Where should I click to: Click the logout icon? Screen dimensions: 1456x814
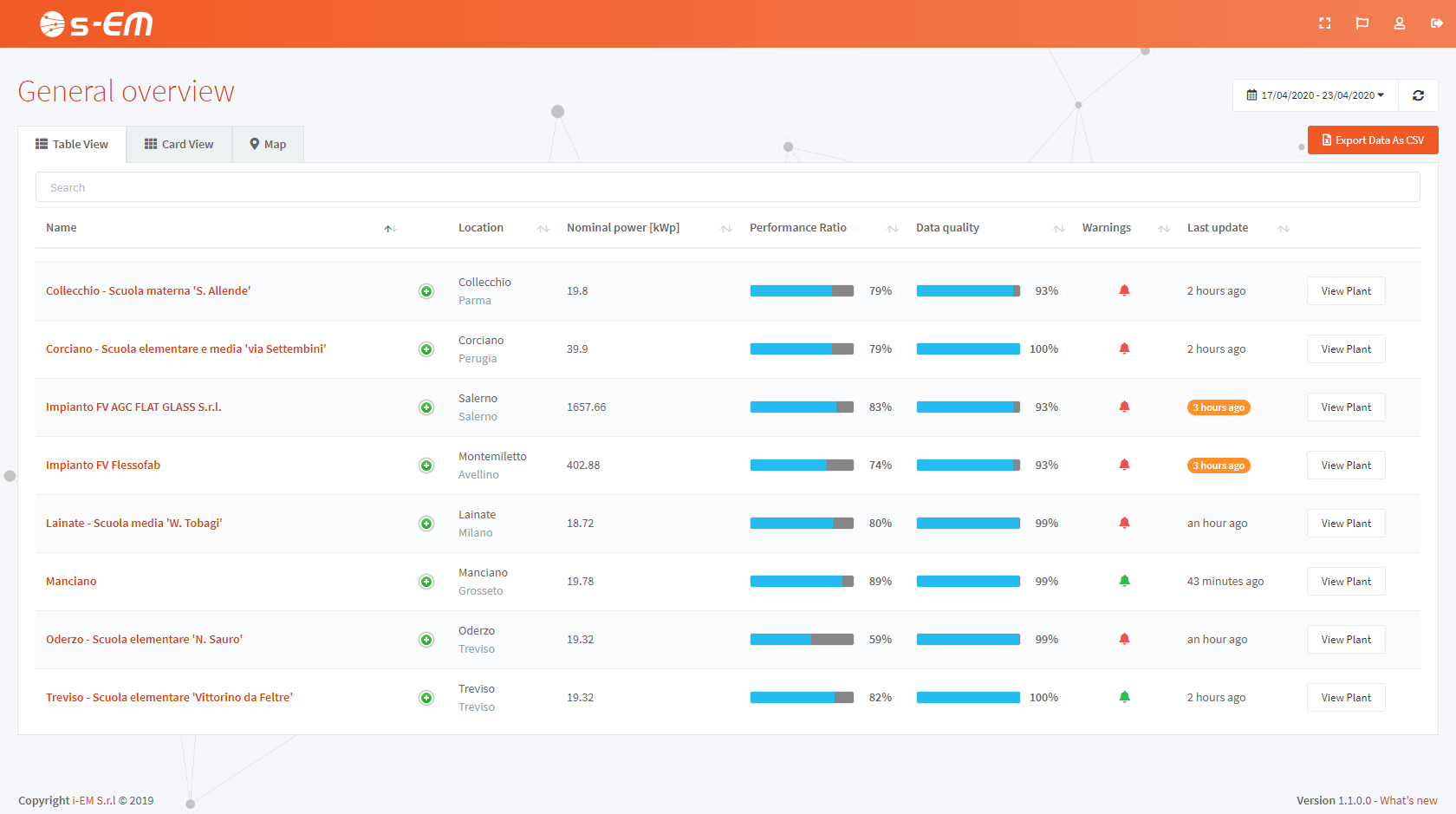coord(1436,23)
